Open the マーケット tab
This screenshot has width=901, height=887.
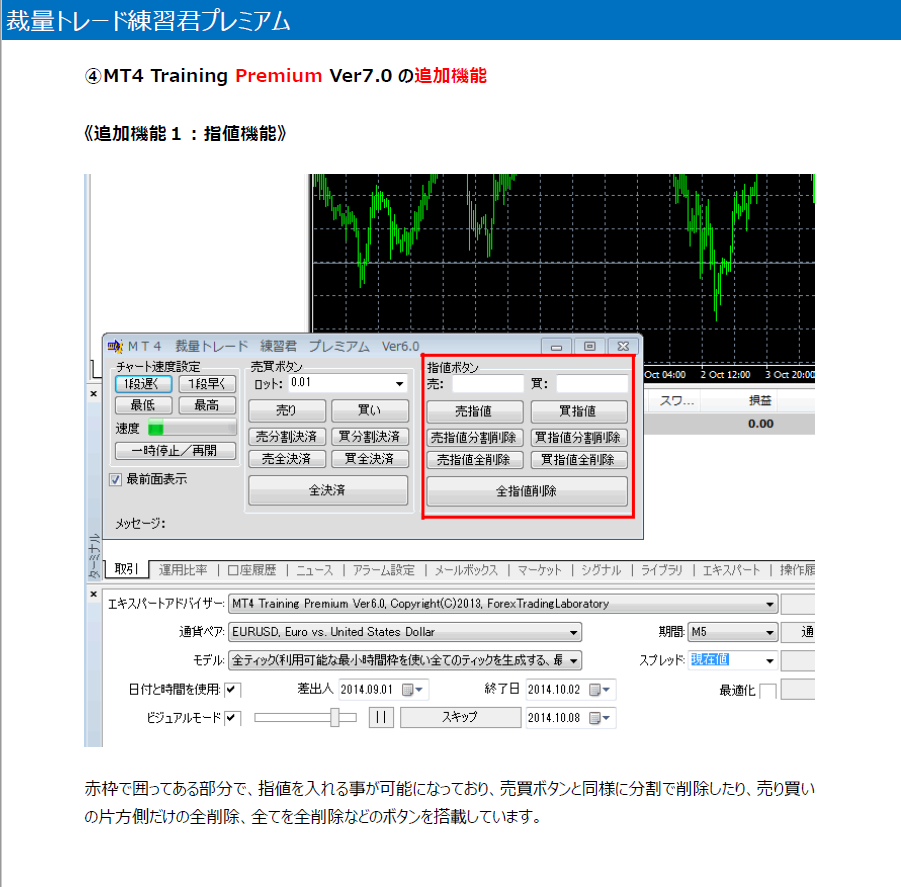pos(539,570)
